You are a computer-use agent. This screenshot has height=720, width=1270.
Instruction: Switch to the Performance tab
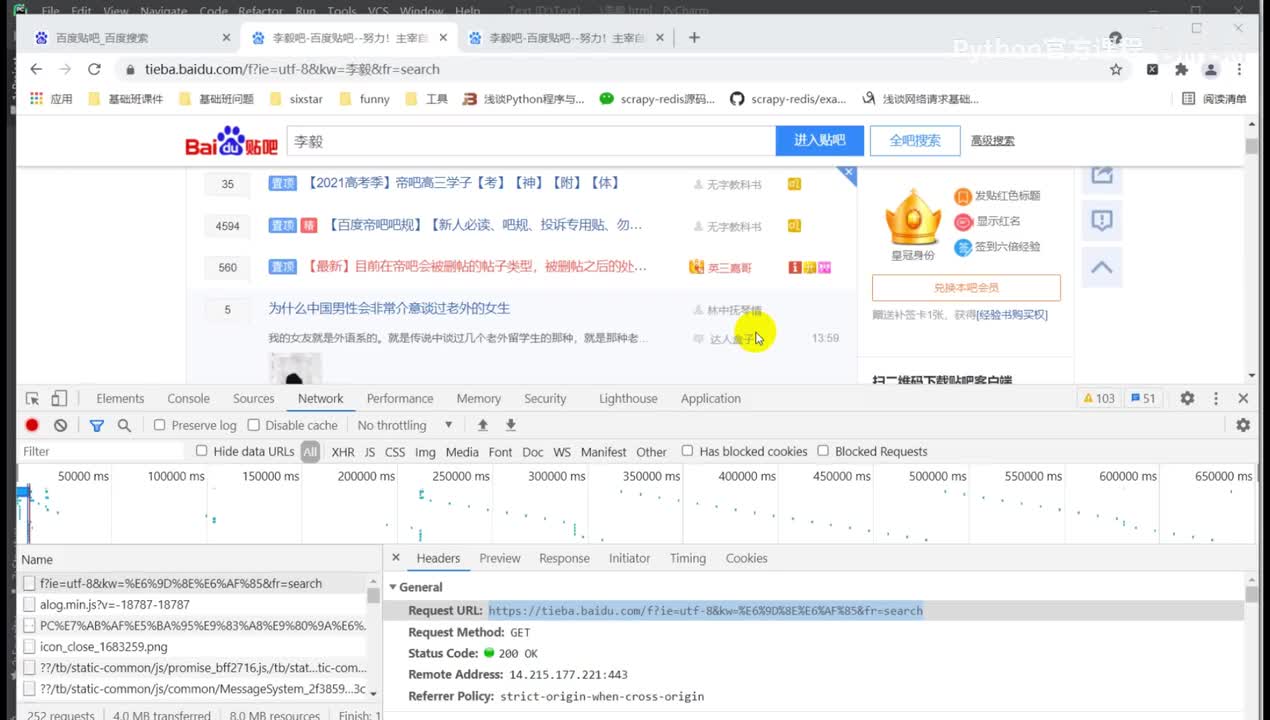(x=400, y=398)
